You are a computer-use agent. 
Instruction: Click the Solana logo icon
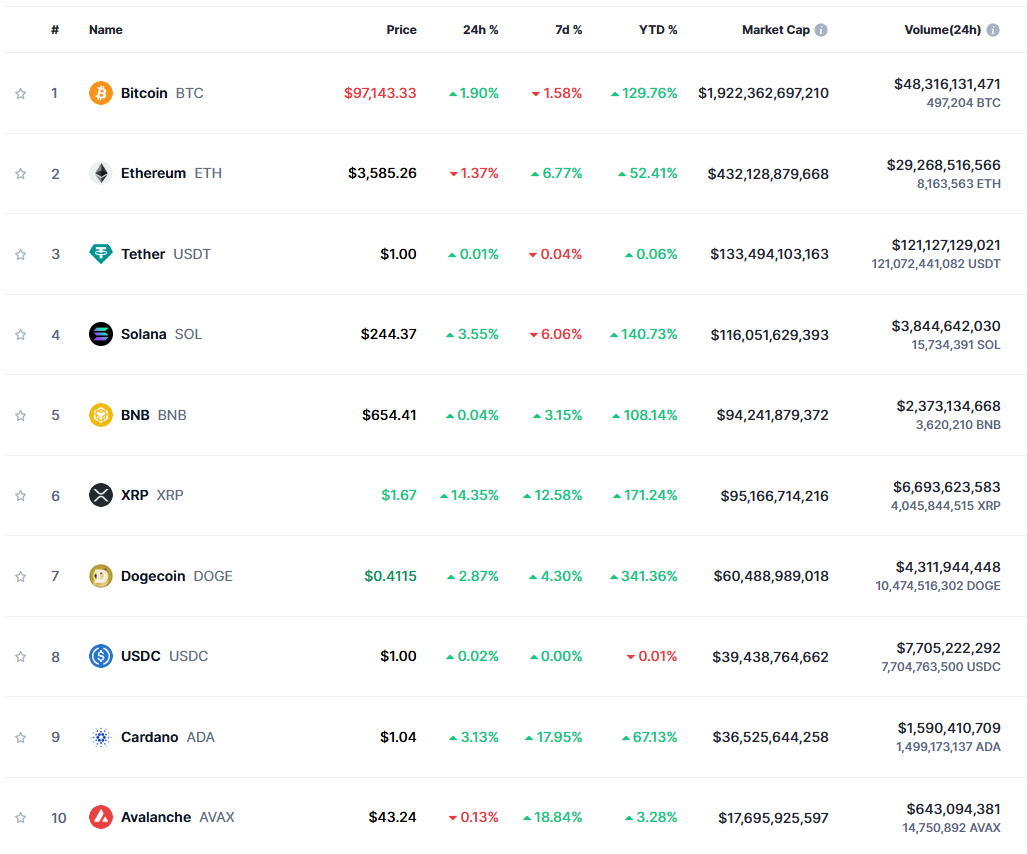click(x=101, y=334)
